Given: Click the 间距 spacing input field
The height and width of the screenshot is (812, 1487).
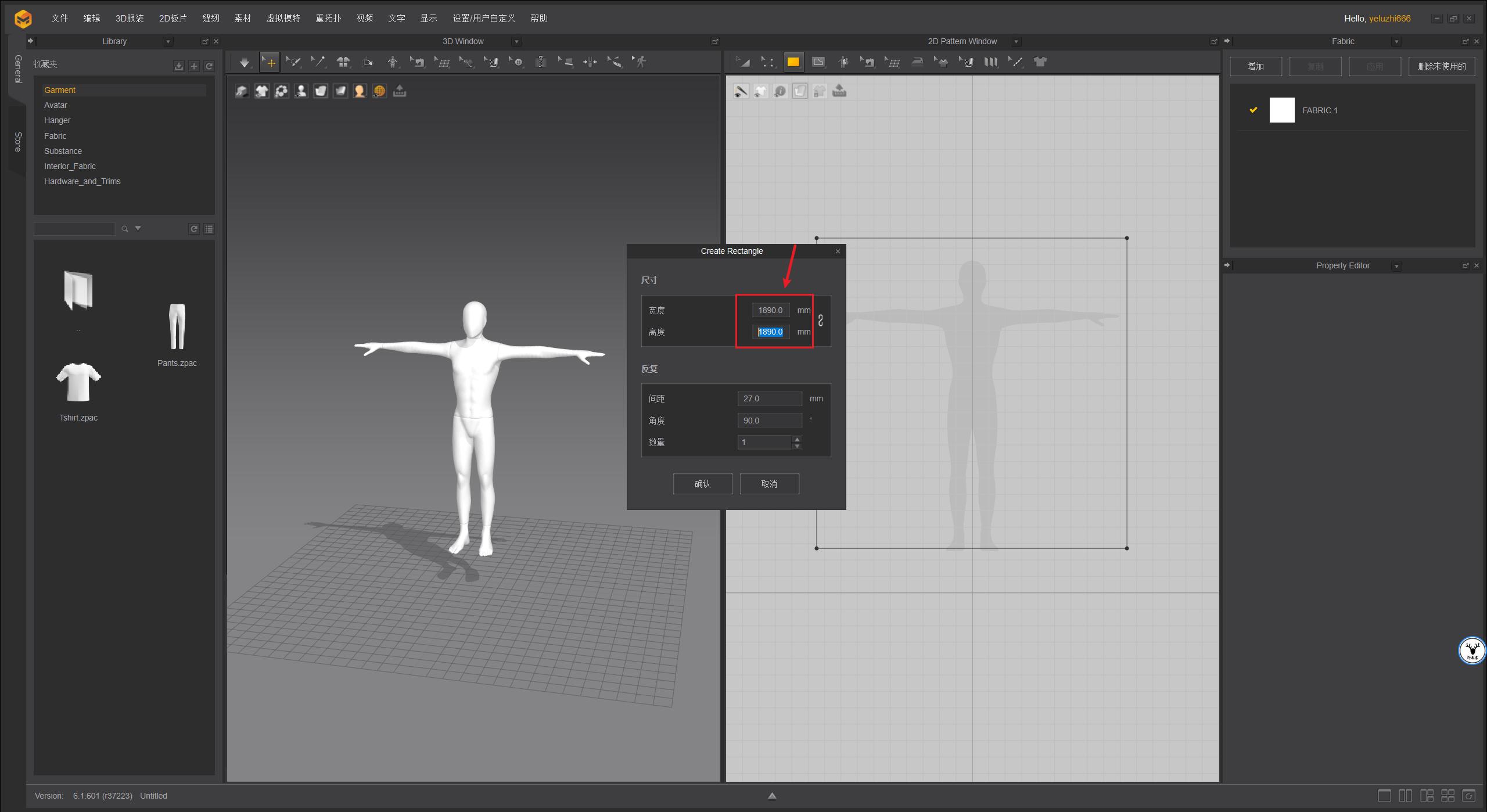Looking at the screenshot, I should pyautogui.click(x=769, y=398).
